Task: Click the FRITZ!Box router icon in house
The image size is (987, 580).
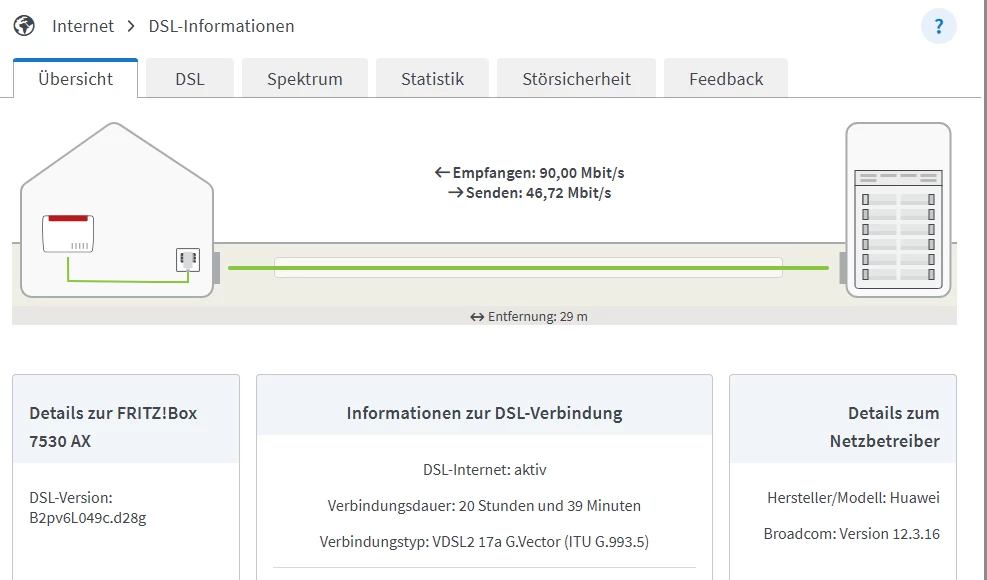Action: tap(67, 233)
